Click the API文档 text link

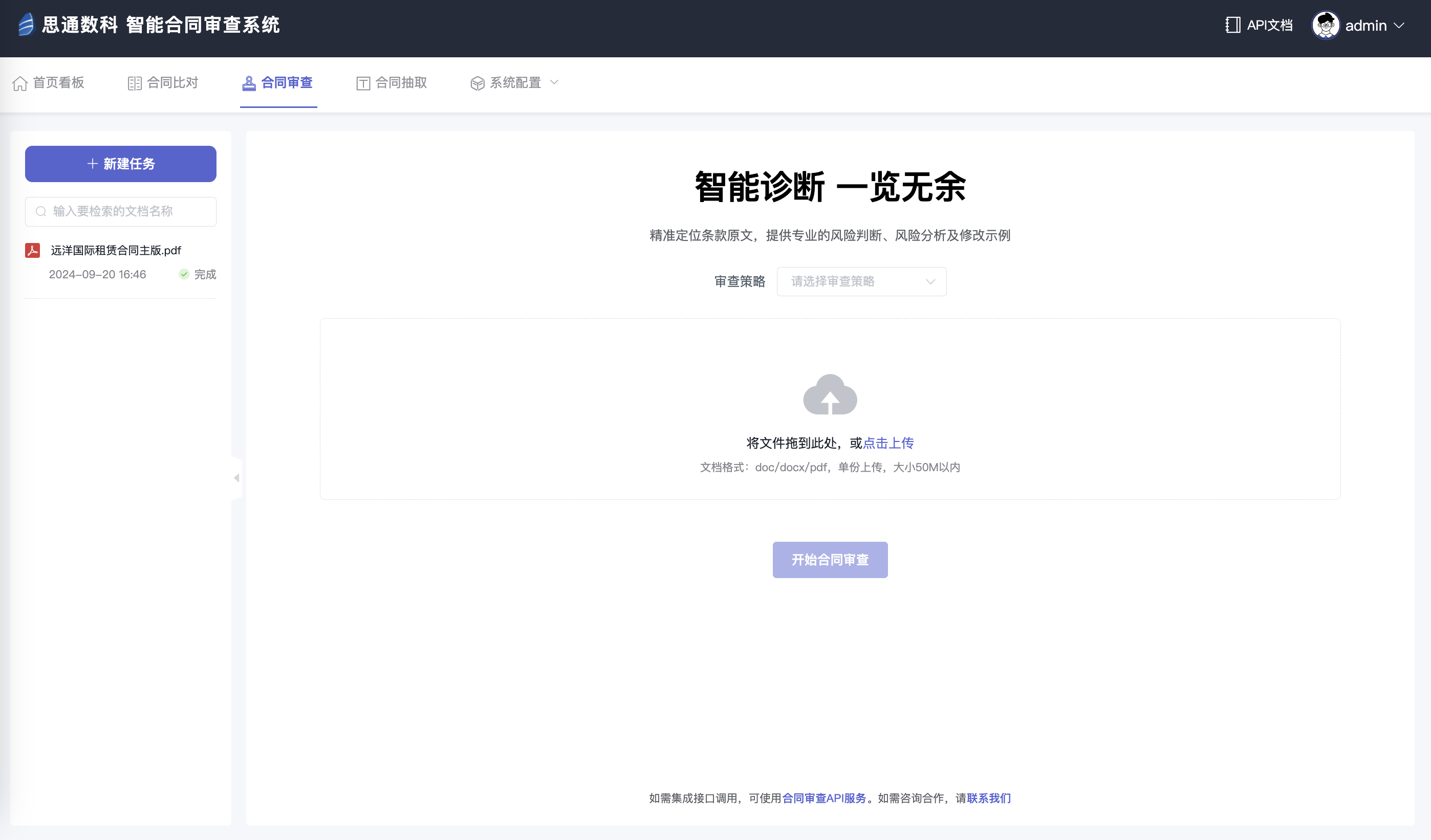(1270, 26)
